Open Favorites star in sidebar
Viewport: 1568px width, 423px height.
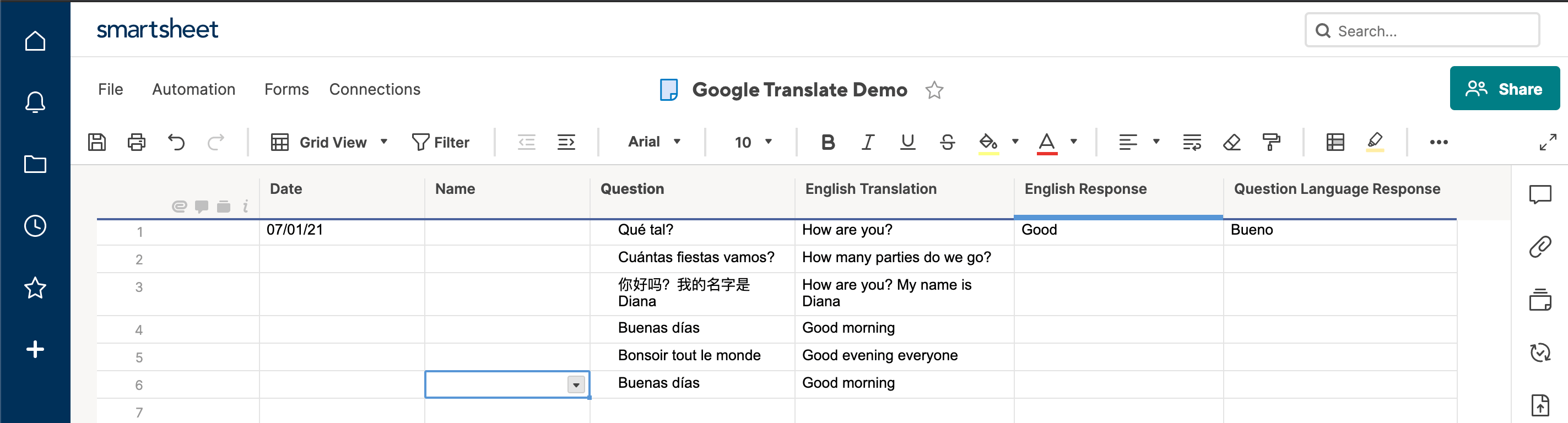click(x=35, y=288)
